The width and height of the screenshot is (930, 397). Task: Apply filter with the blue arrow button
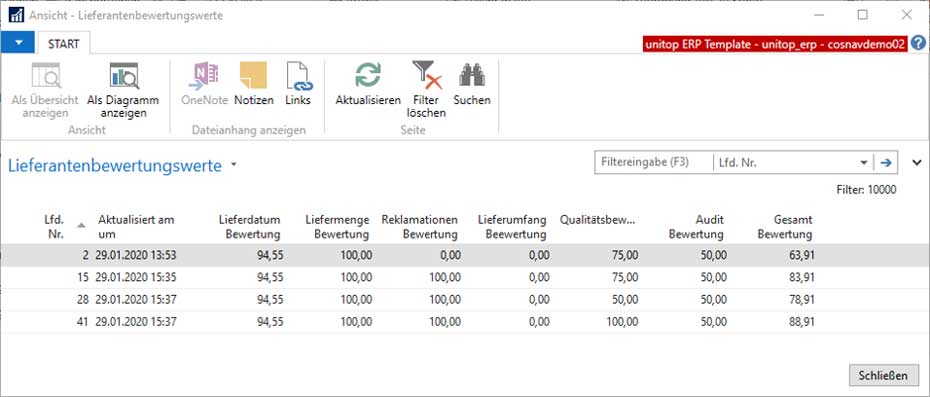(886, 163)
